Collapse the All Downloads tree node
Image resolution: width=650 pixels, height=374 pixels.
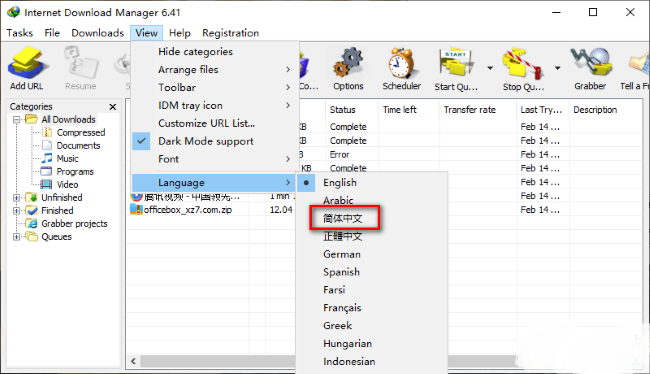16,120
